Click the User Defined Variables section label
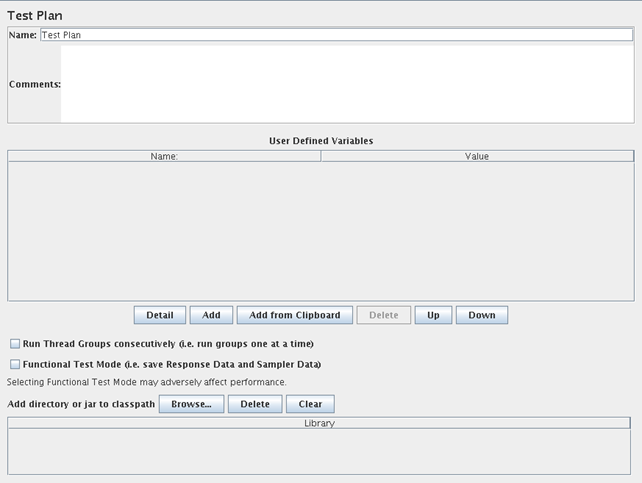 click(320, 141)
